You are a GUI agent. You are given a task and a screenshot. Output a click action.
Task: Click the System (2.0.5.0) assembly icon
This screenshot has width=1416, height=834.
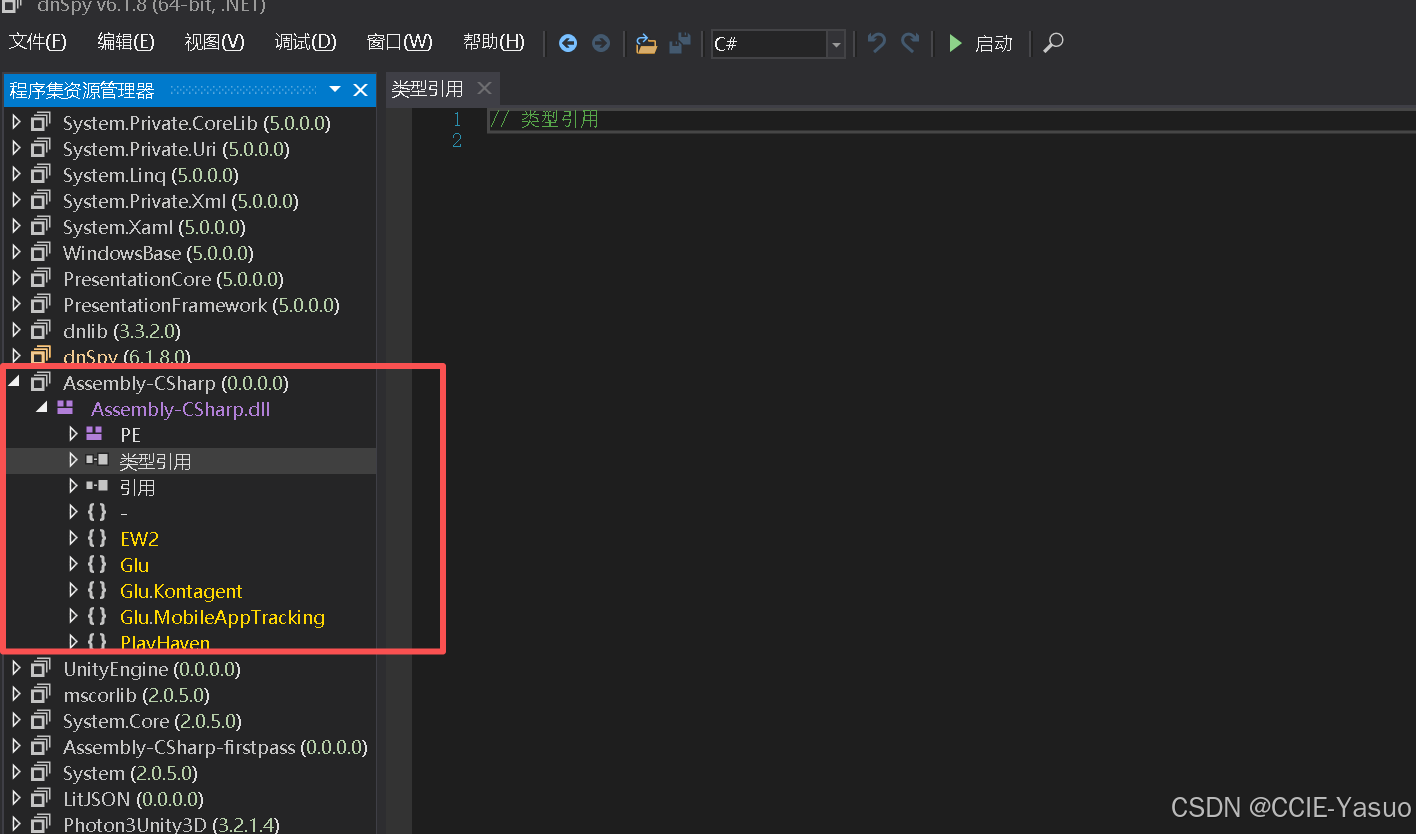tap(40, 772)
